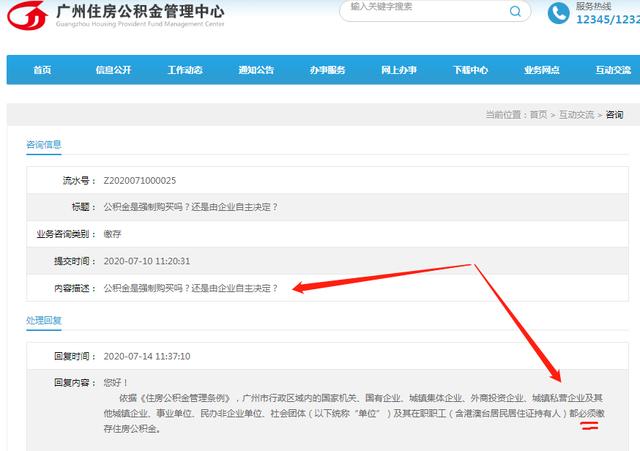Select the 咨询信息 section tab
Screen dimensions: 640x451
[44, 144]
